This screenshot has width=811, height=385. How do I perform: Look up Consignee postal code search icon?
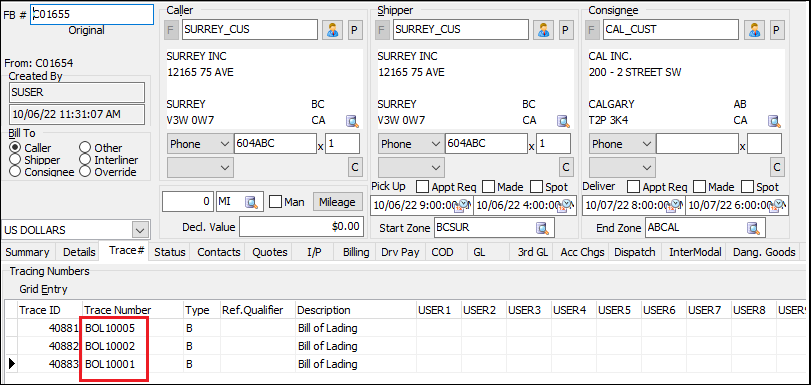tap(774, 121)
